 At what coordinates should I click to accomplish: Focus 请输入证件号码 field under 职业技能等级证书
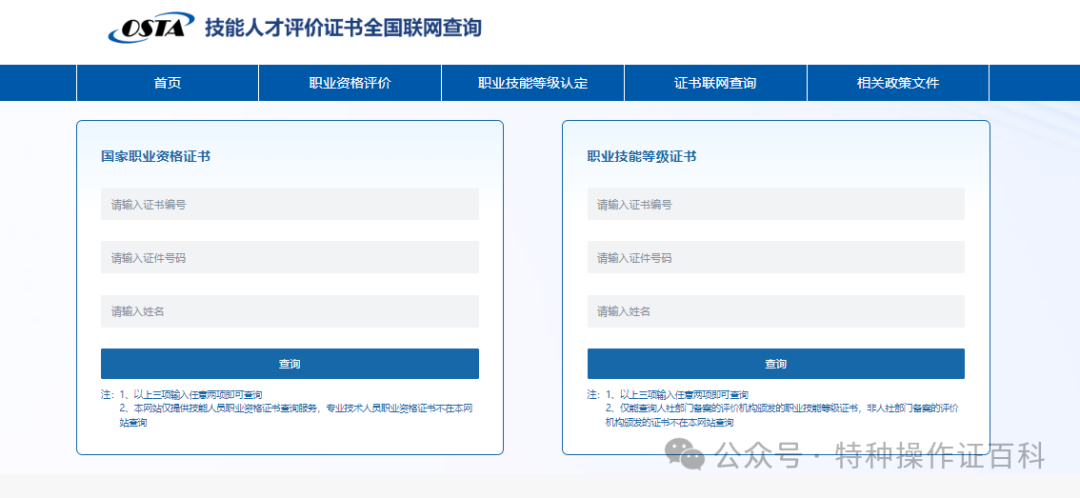point(776,258)
